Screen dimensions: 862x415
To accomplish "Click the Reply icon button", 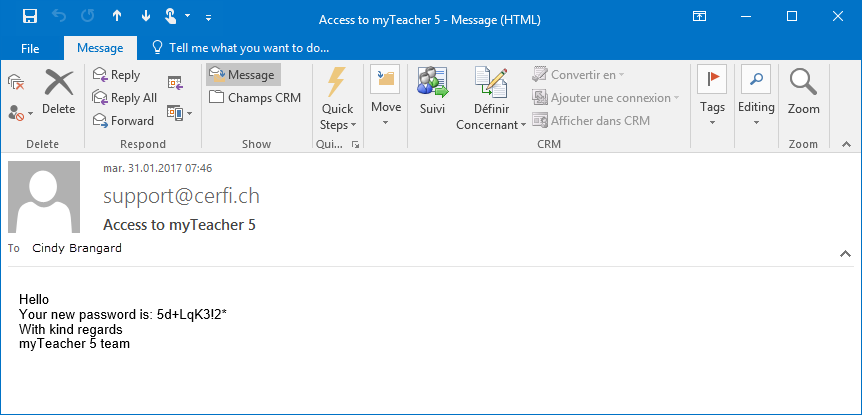I will click(x=116, y=75).
